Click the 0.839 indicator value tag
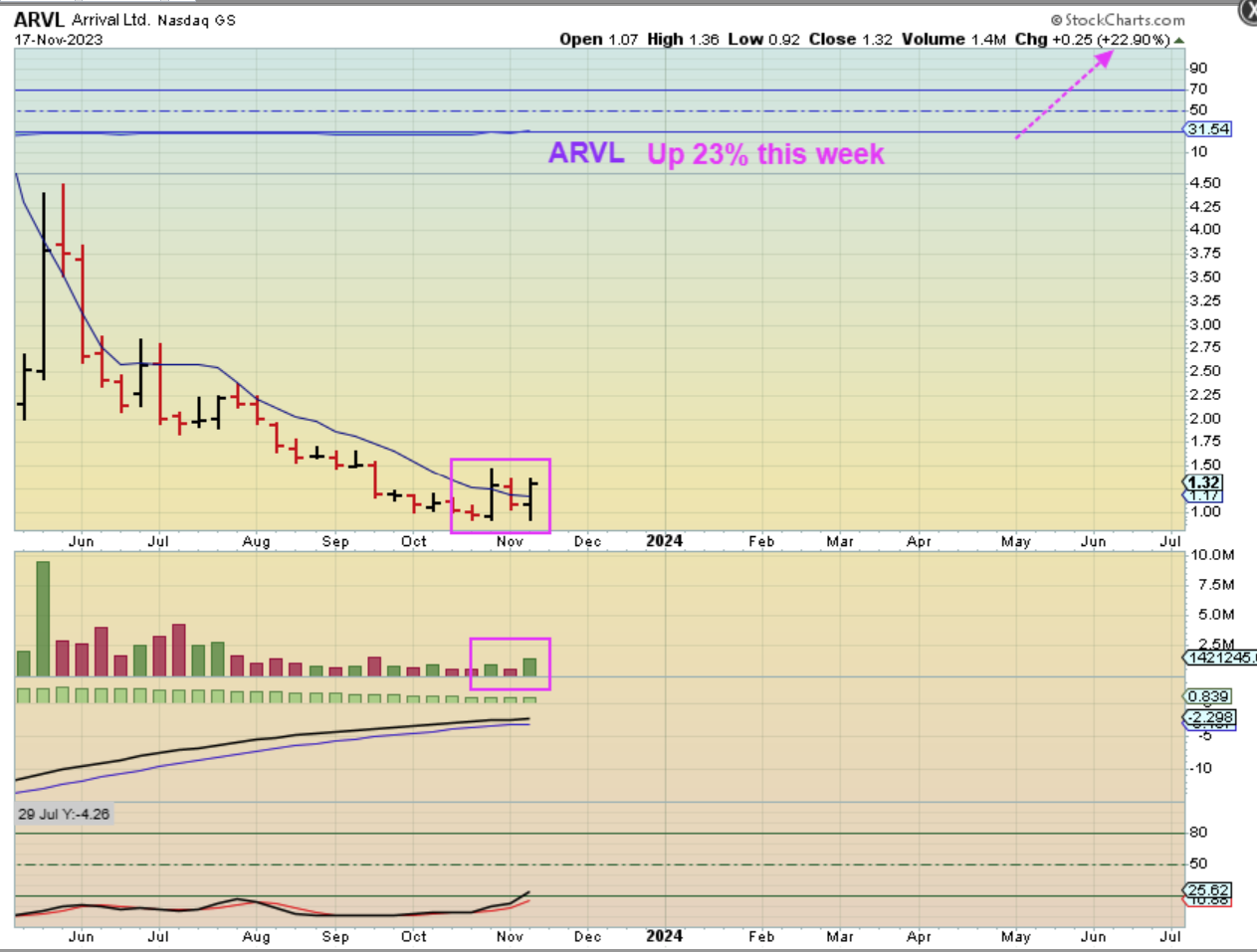Screen dimensions: 1257x952 point(1207,696)
